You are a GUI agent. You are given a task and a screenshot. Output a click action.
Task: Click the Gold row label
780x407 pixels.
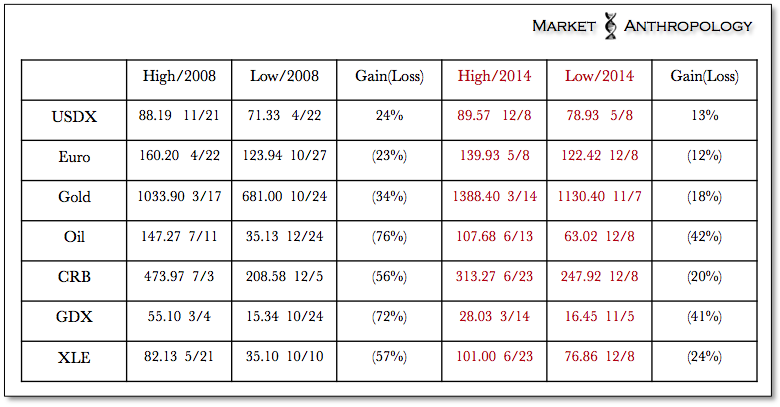[73, 197]
